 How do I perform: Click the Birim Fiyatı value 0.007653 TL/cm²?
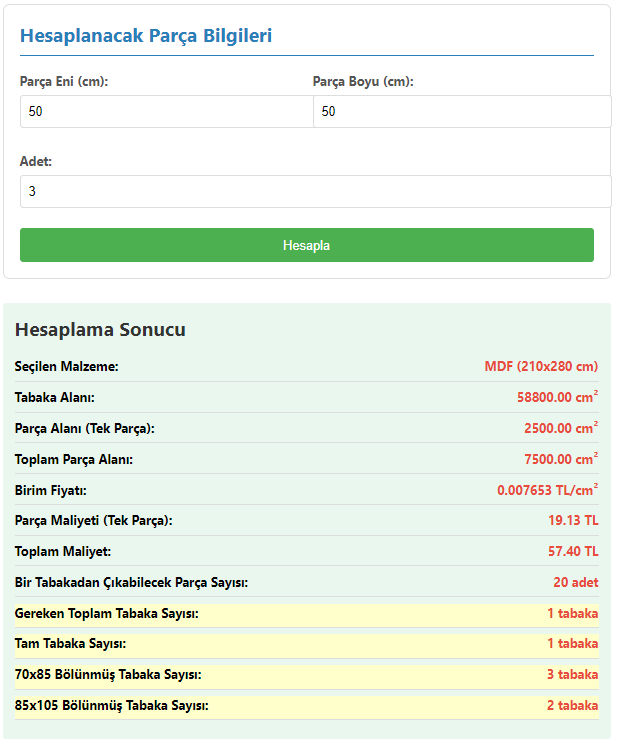(547, 491)
